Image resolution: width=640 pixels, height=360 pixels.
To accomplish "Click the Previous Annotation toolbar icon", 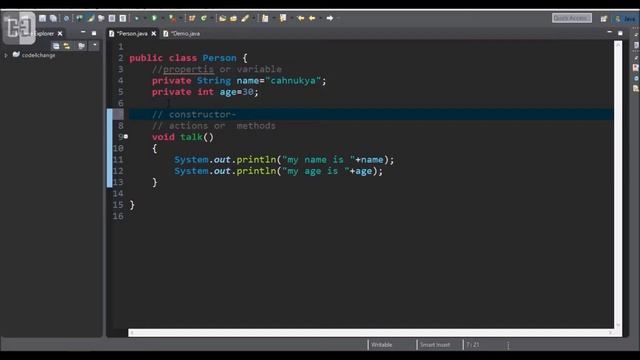I will pyautogui.click(x=283, y=18).
